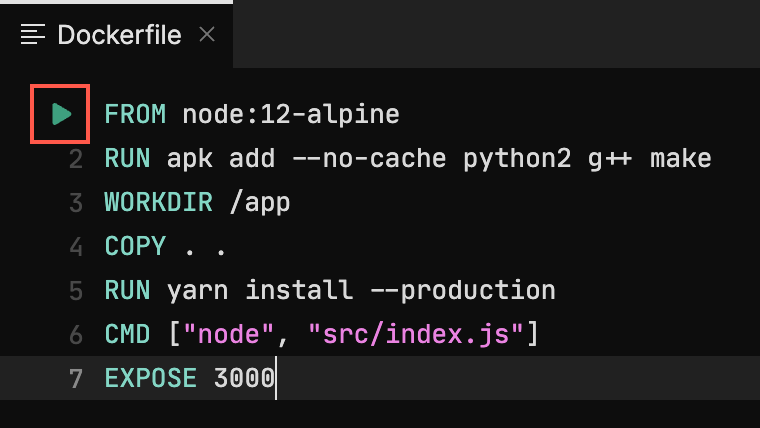The width and height of the screenshot is (760, 428).
Task: Place cursor on the COPY keyword
Action: [x=135, y=246]
